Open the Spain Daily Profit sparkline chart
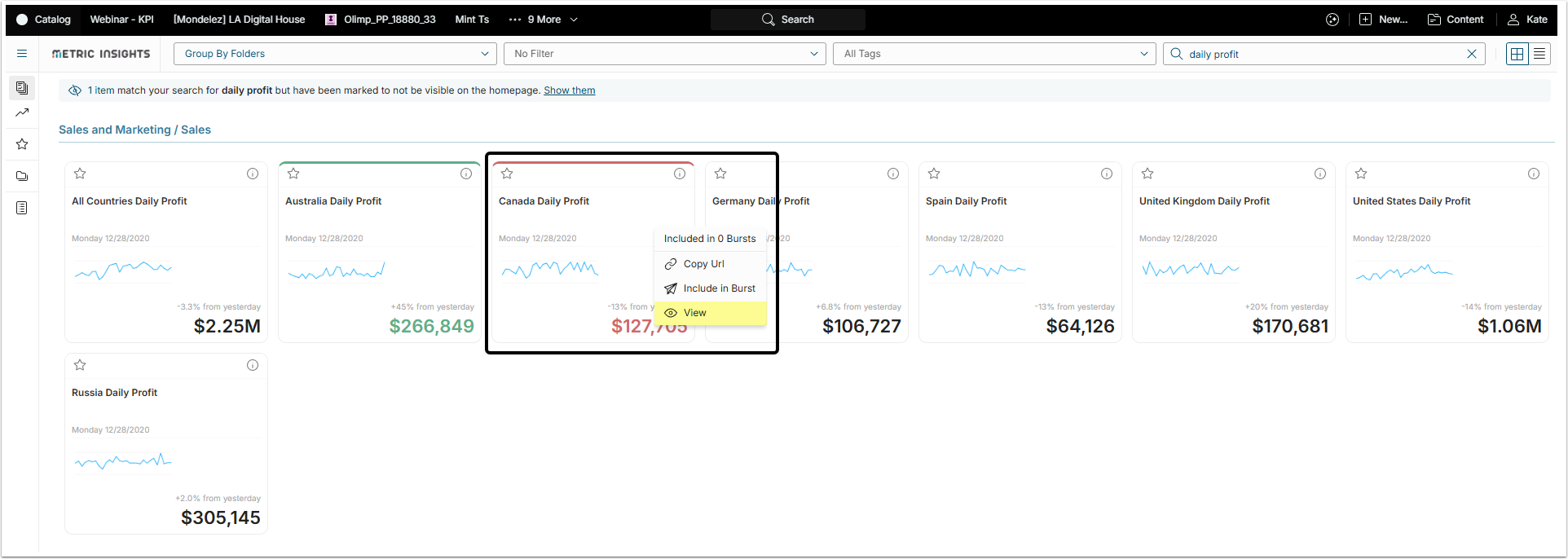This screenshot has height=559, width=1568. pyautogui.click(x=977, y=269)
